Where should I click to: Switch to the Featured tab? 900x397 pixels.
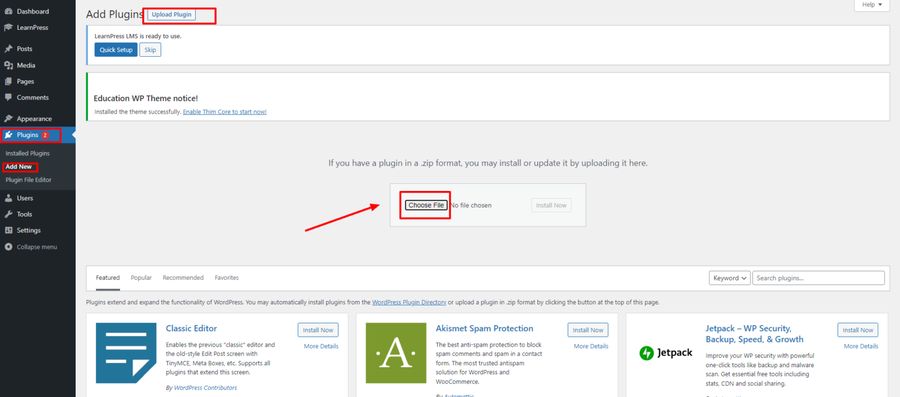click(x=107, y=278)
